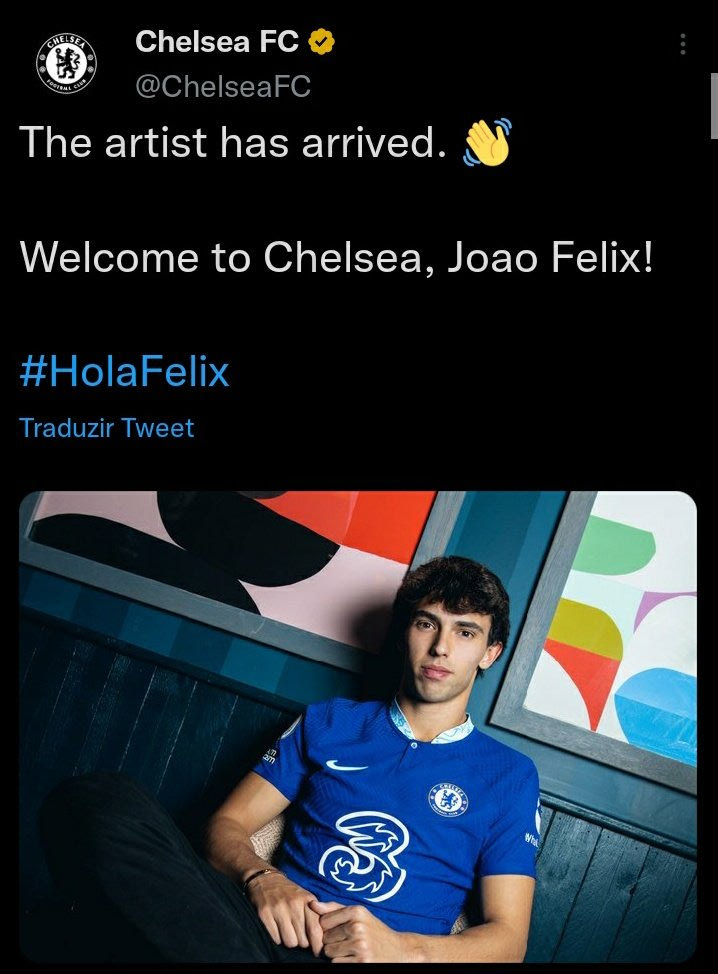Click the "Welcome to Chelsea, Joao Felix!" line

pyautogui.click(x=337, y=257)
